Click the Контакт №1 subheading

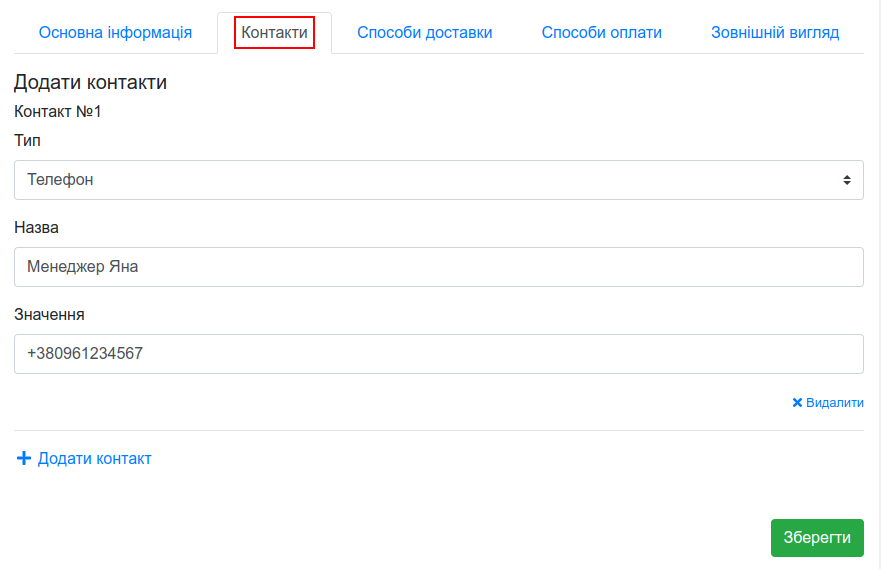click(x=57, y=111)
